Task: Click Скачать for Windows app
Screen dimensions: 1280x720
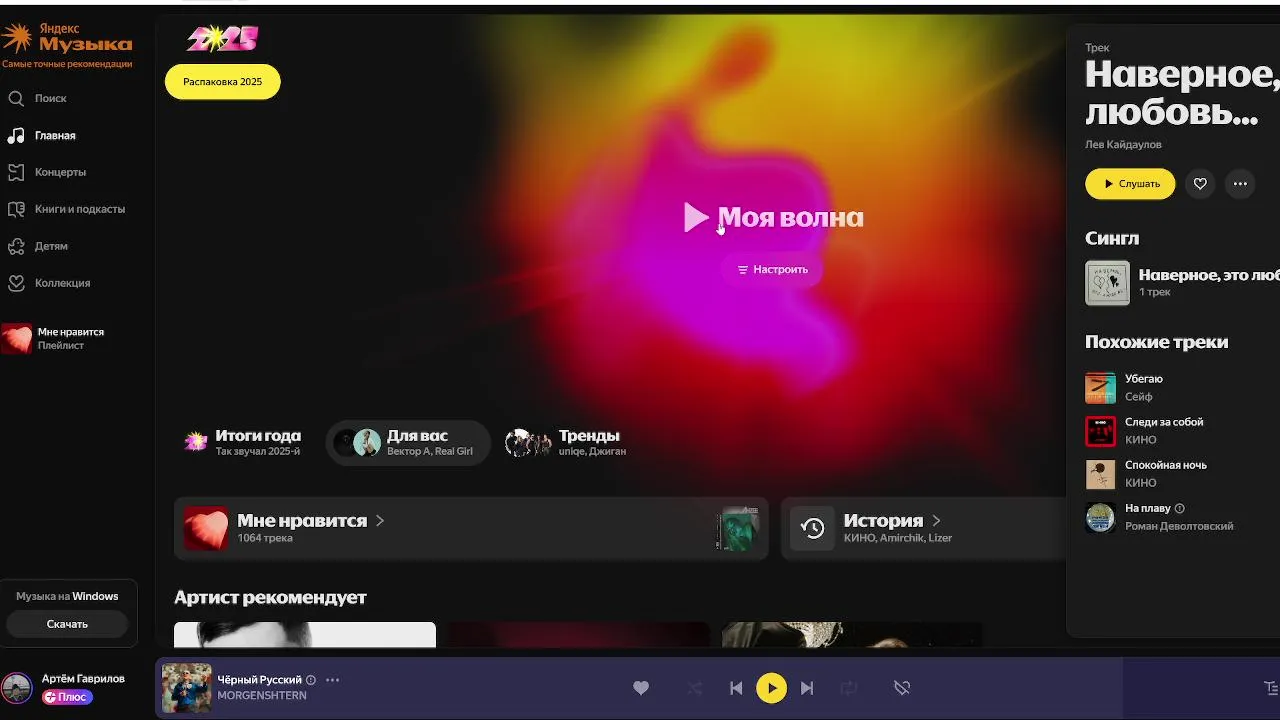Action: click(x=67, y=624)
